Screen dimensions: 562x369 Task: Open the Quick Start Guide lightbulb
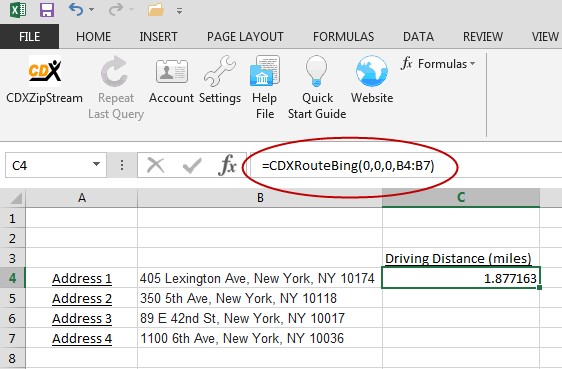[x=316, y=71]
